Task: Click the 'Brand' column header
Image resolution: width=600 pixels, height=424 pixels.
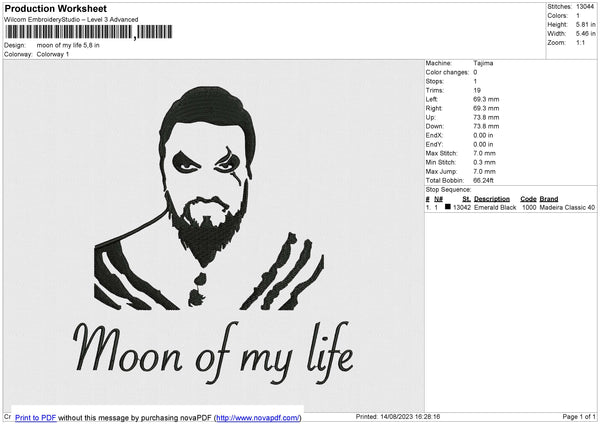Action: [x=549, y=199]
